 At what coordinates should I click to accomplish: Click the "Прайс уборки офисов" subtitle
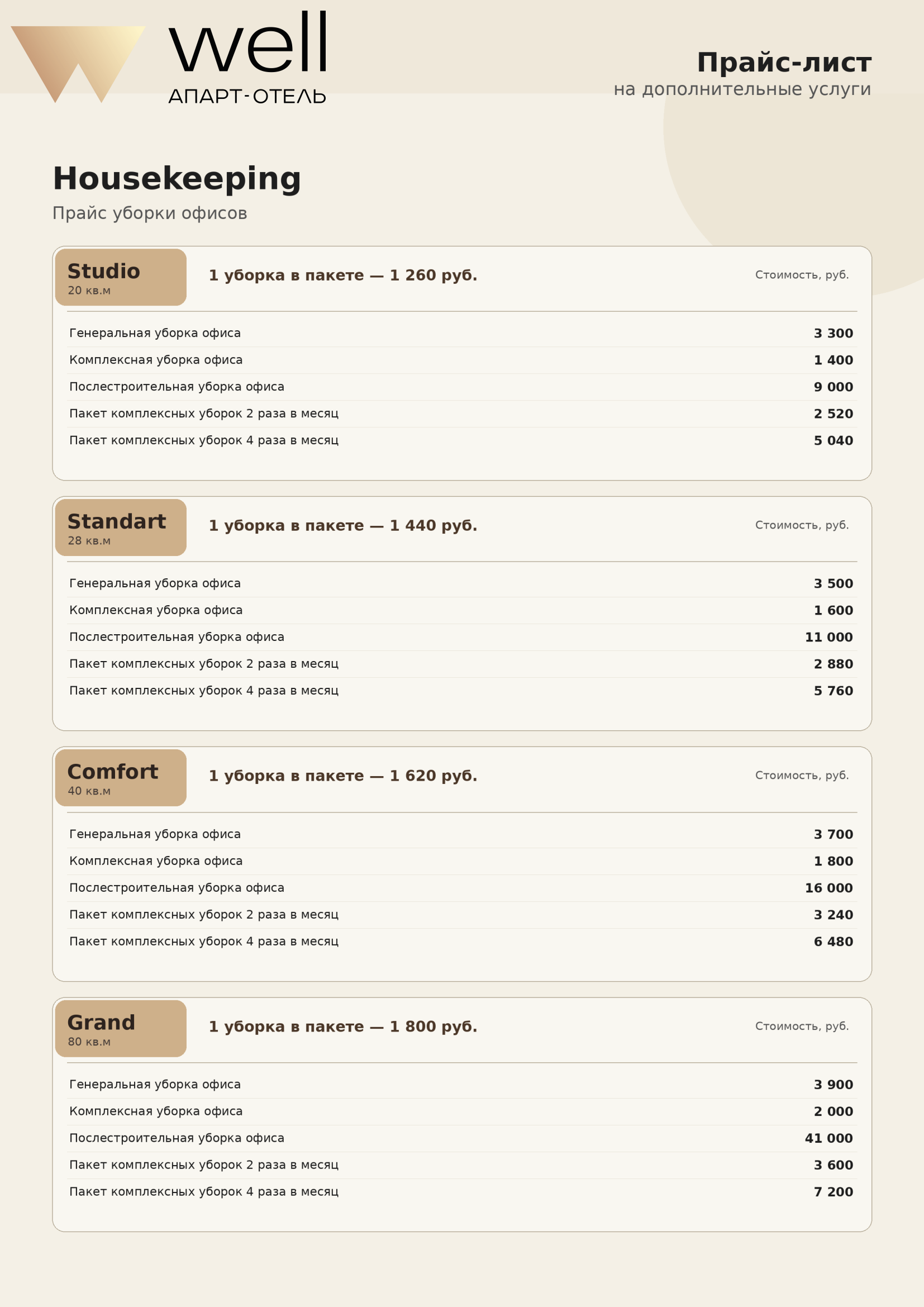[150, 213]
